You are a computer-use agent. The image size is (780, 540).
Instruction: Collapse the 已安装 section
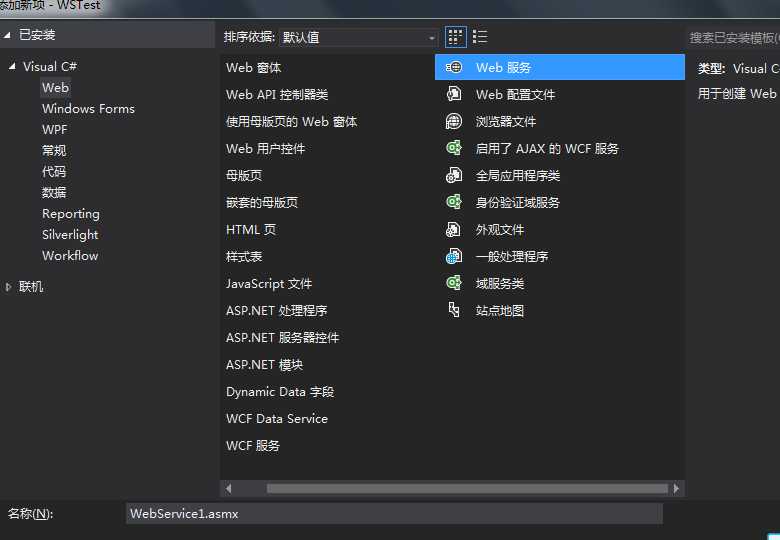coord(7,35)
